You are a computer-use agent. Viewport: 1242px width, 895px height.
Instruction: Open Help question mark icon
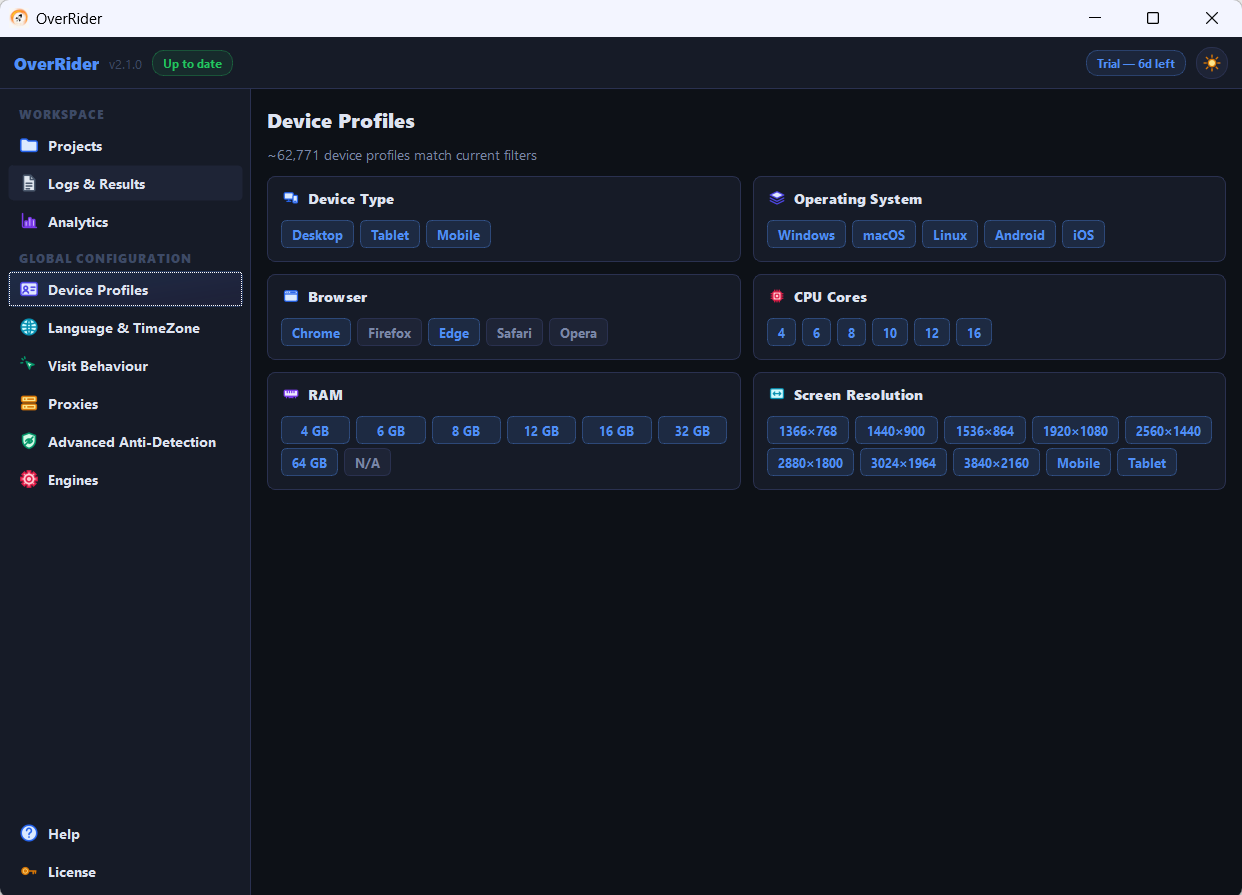[x=29, y=834]
